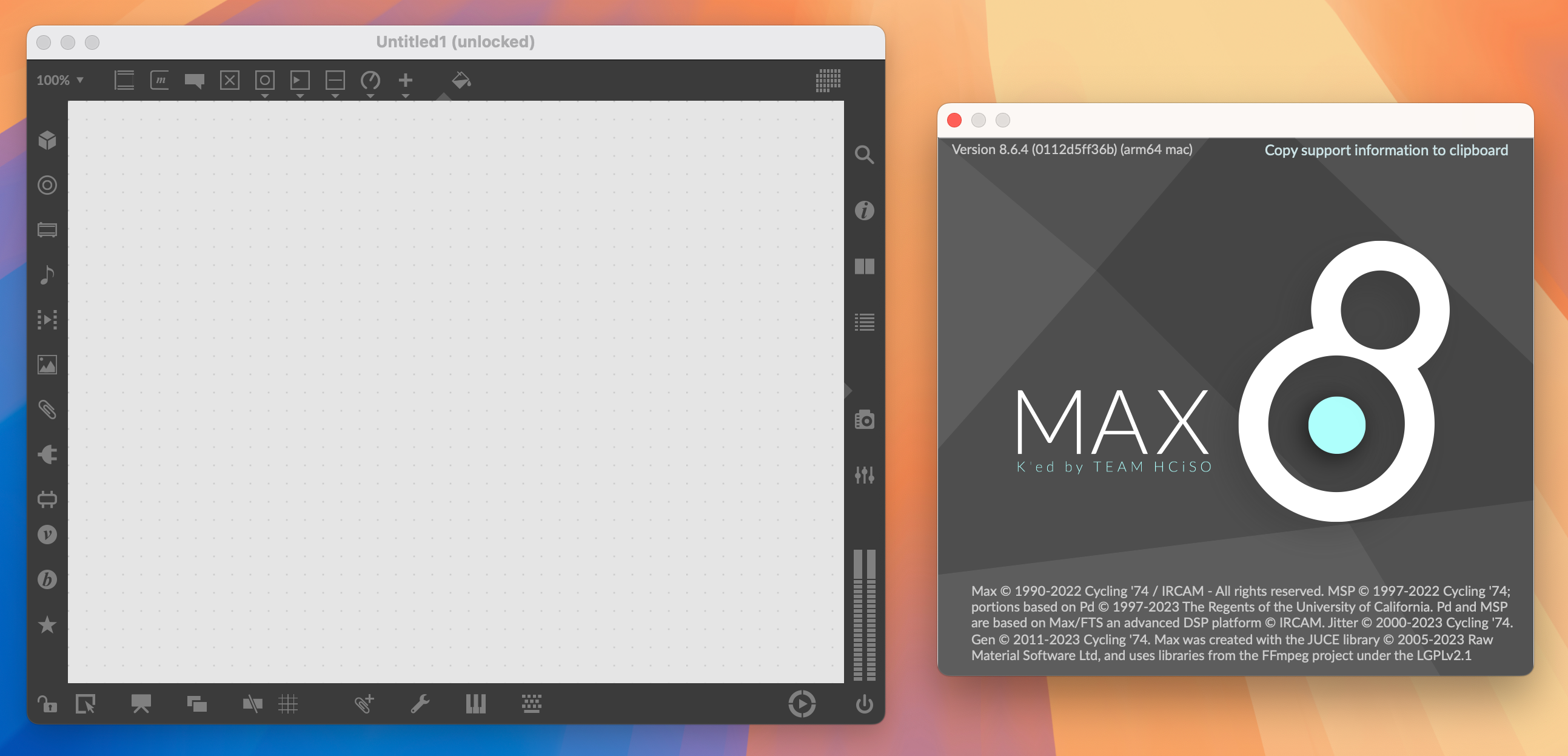This screenshot has height=756, width=1568.
Task: Expand arrow under the plus icon
Action: tap(406, 96)
